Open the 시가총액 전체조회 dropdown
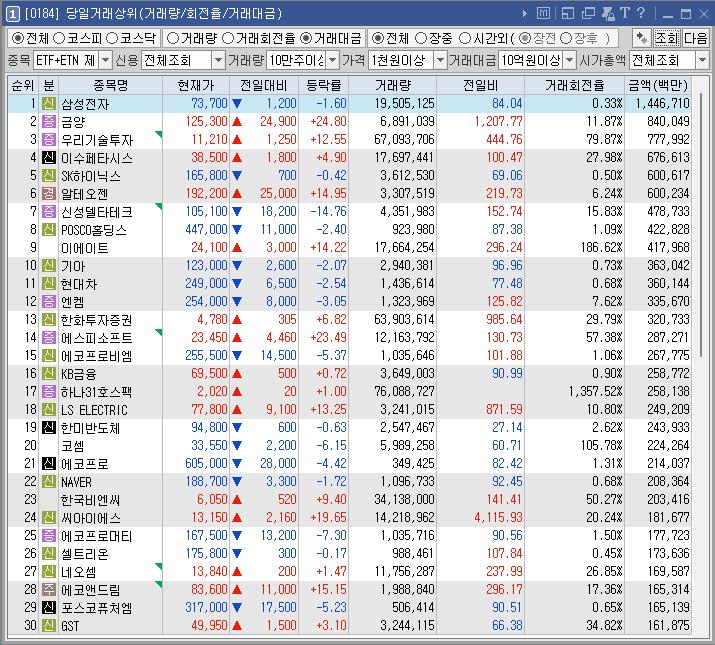The image size is (715, 645). pos(702,60)
